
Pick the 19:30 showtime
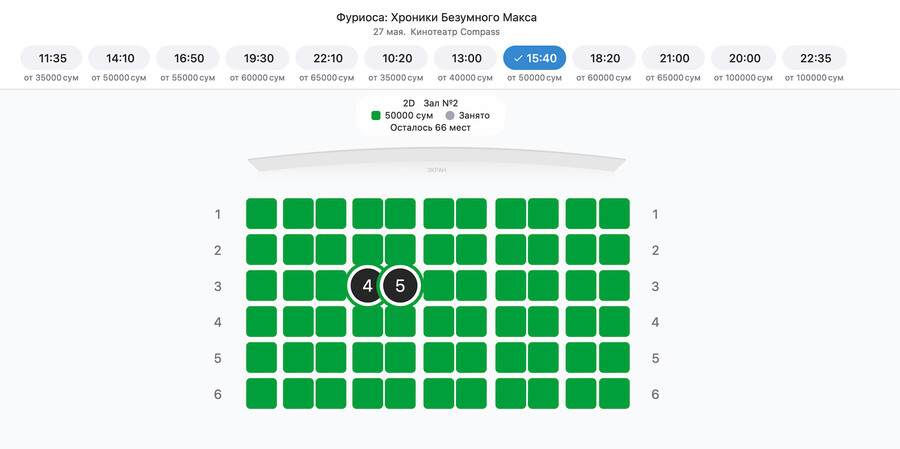(x=258, y=58)
